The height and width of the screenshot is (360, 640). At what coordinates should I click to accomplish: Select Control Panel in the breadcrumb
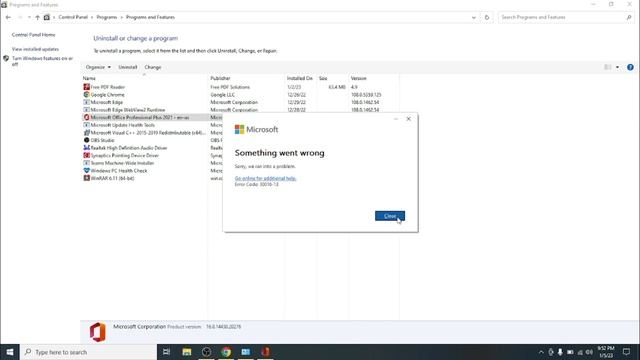(73, 17)
